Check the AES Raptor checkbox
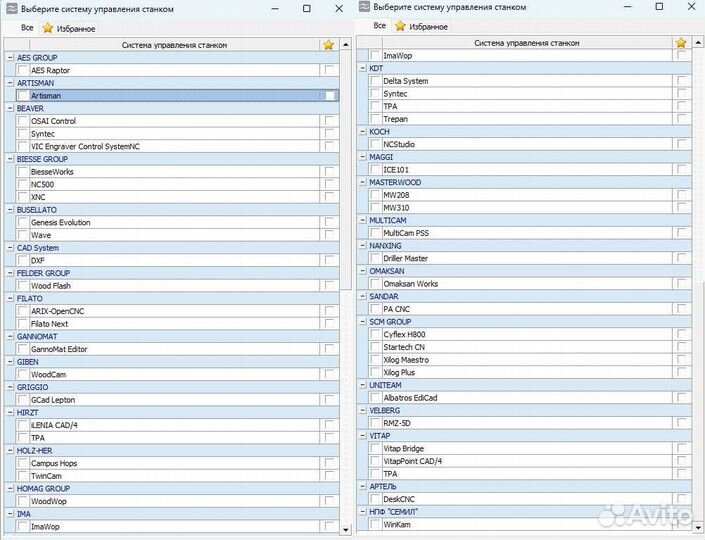Image resolution: width=705 pixels, height=540 pixels. pos(22,71)
